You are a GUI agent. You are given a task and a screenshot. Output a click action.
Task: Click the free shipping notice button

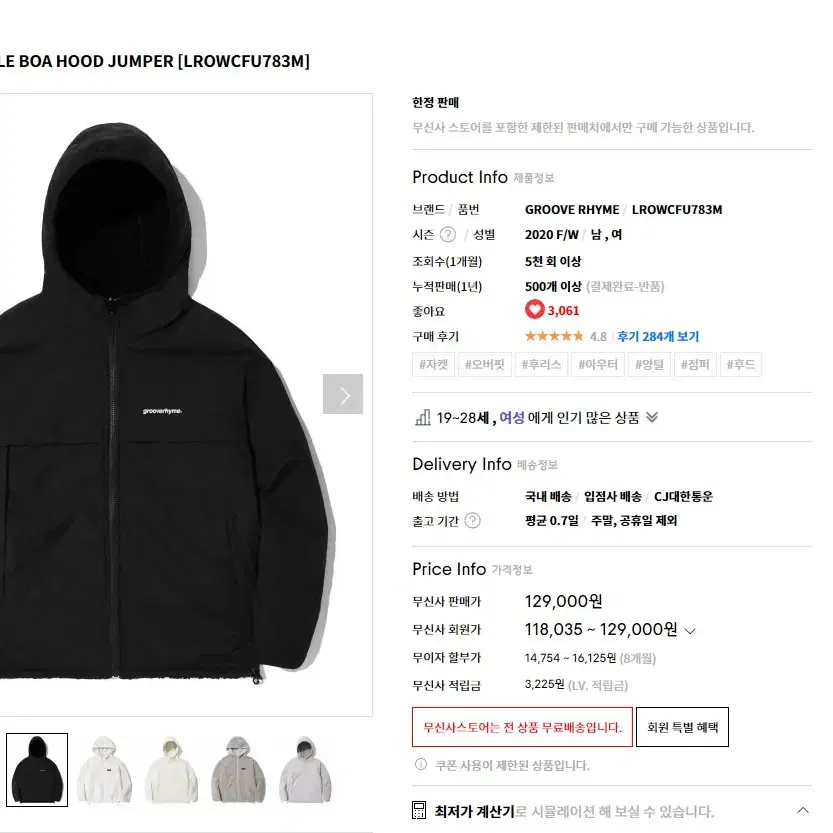click(522, 727)
